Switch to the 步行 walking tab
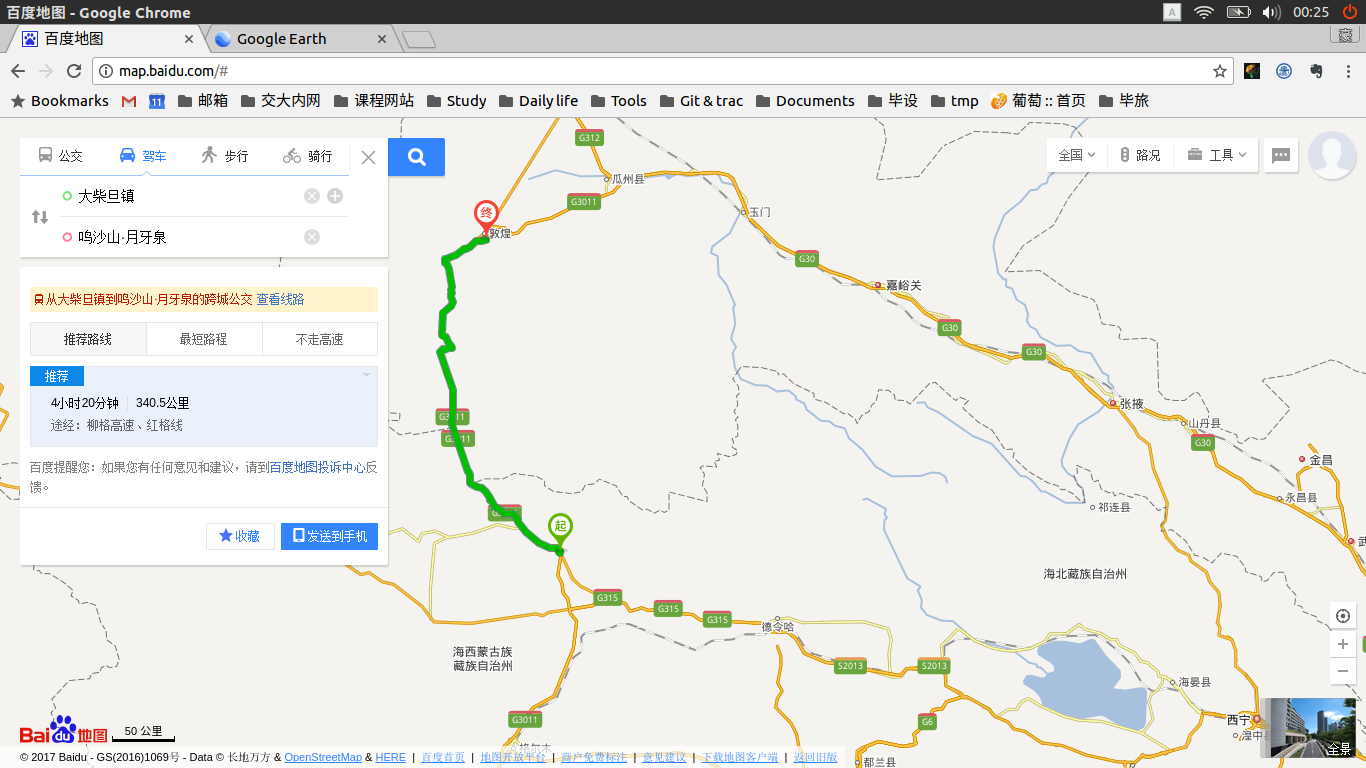The height and width of the screenshot is (768, 1366). [224, 156]
